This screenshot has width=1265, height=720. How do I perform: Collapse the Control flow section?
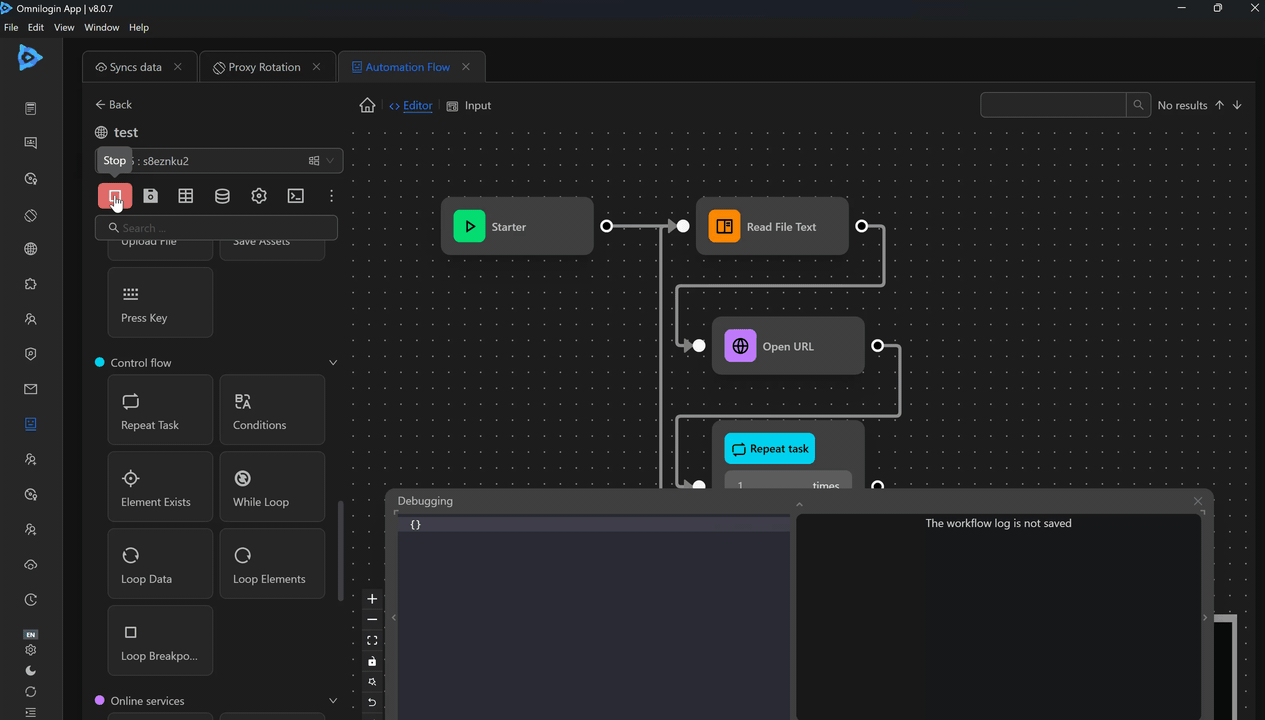333,363
